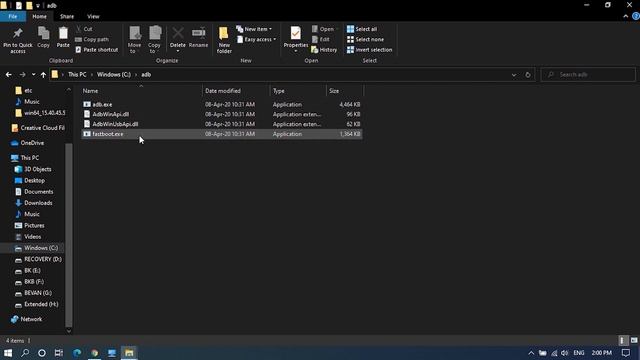
Task: Cut the selected file
Action: (x=84, y=29)
